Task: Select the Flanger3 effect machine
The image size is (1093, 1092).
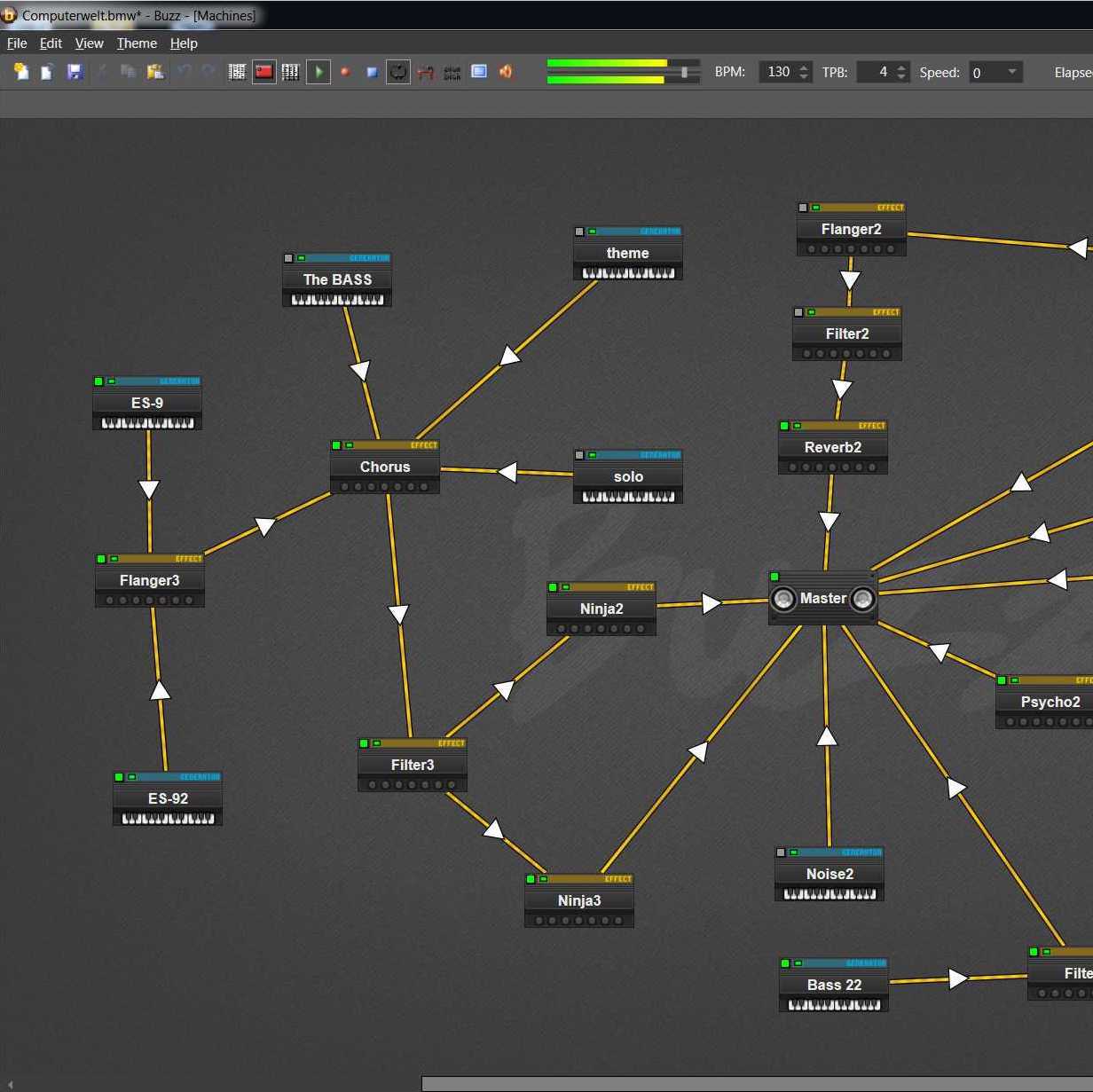Action: click(x=150, y=580)
